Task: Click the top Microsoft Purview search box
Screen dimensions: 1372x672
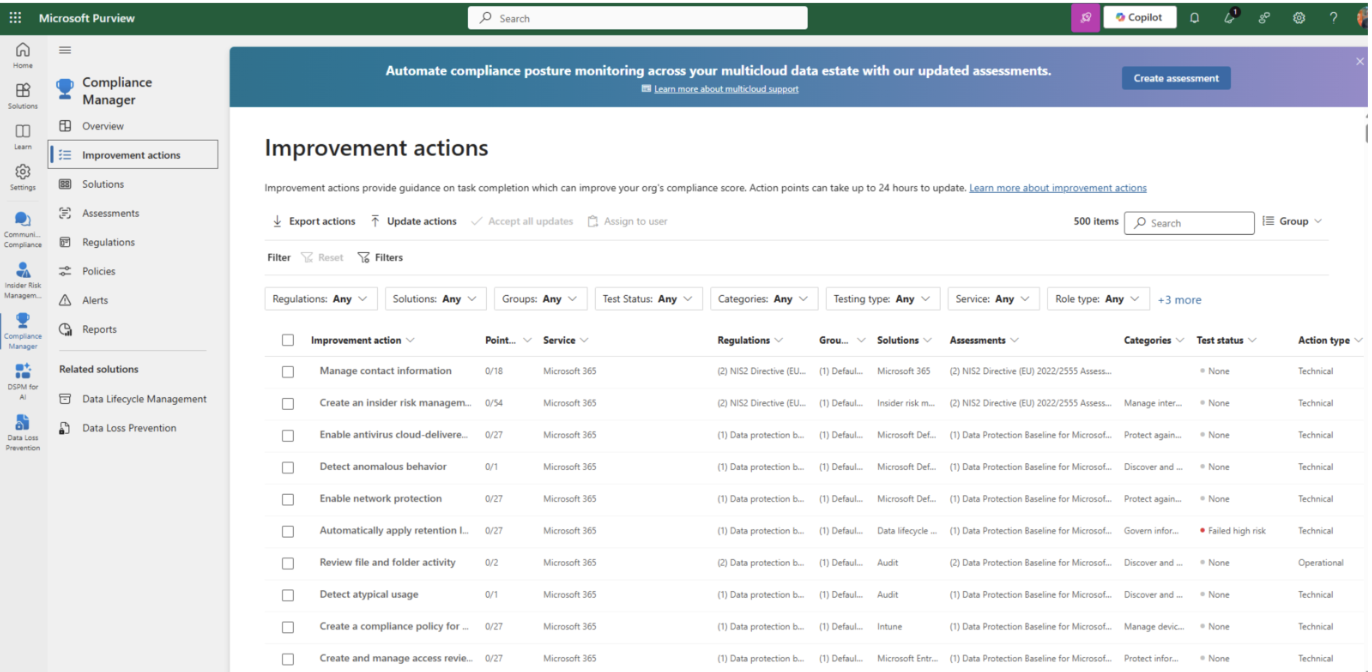Action: pos(638,18)
